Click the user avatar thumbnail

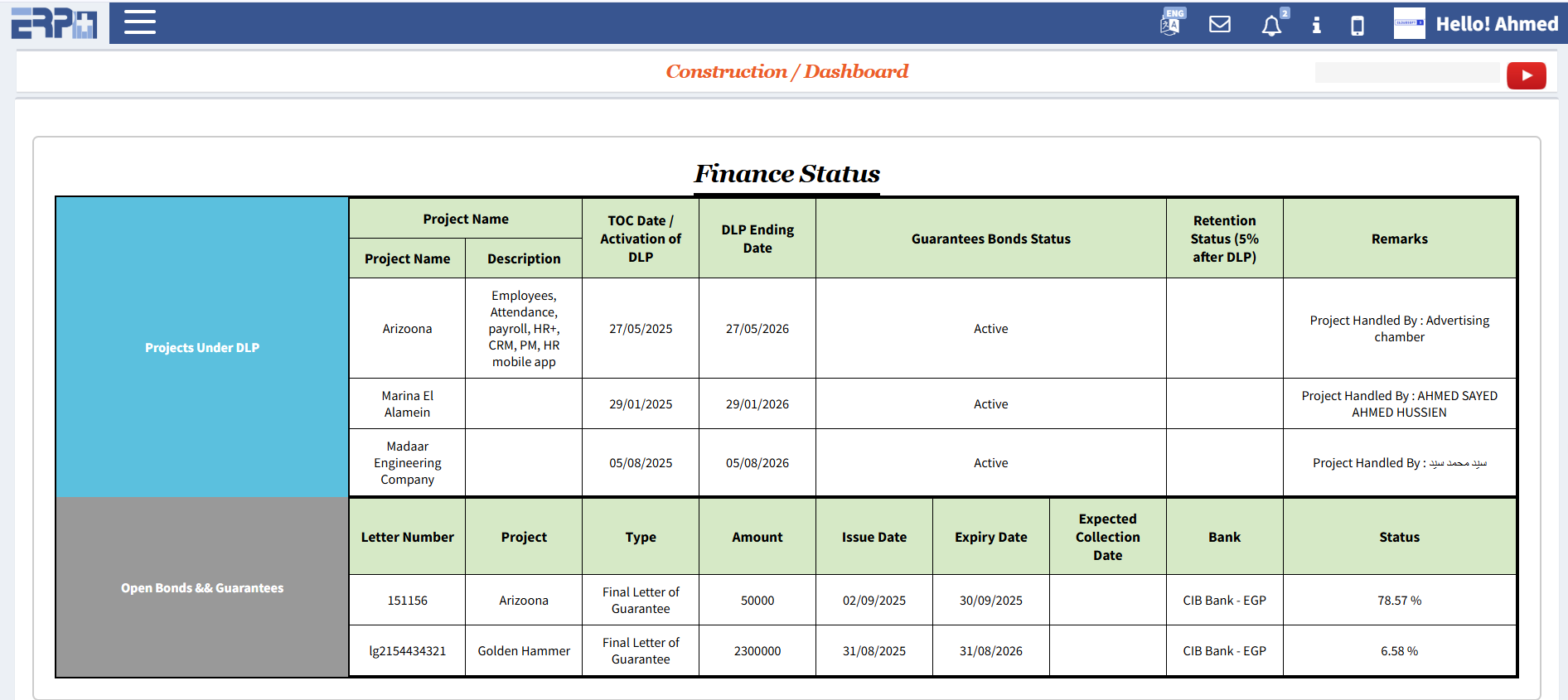[x=1409, y=23]
